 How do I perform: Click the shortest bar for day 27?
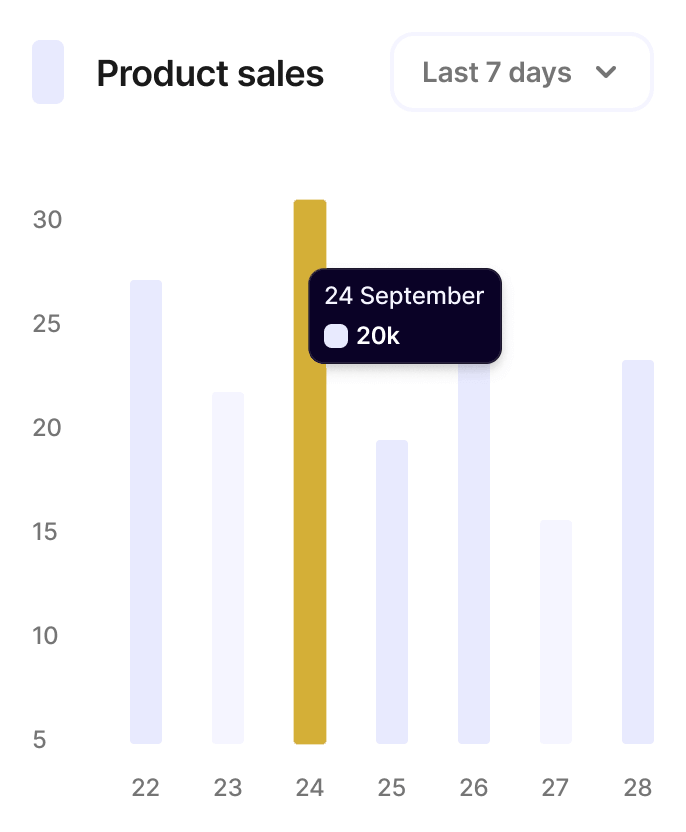[556, 631]
